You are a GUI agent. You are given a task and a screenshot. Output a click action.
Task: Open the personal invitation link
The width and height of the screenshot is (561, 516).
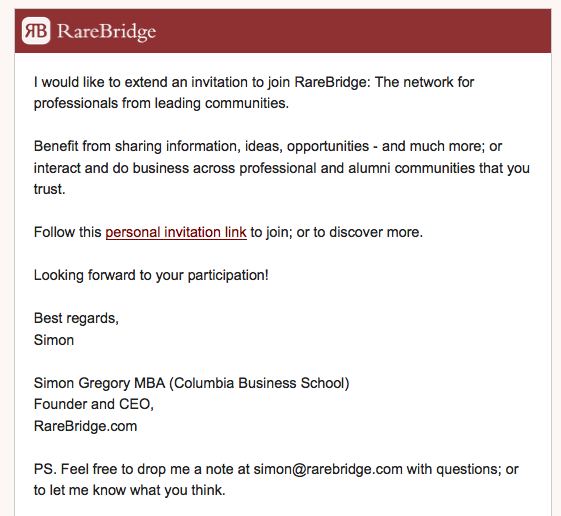(x=176, y=232)
